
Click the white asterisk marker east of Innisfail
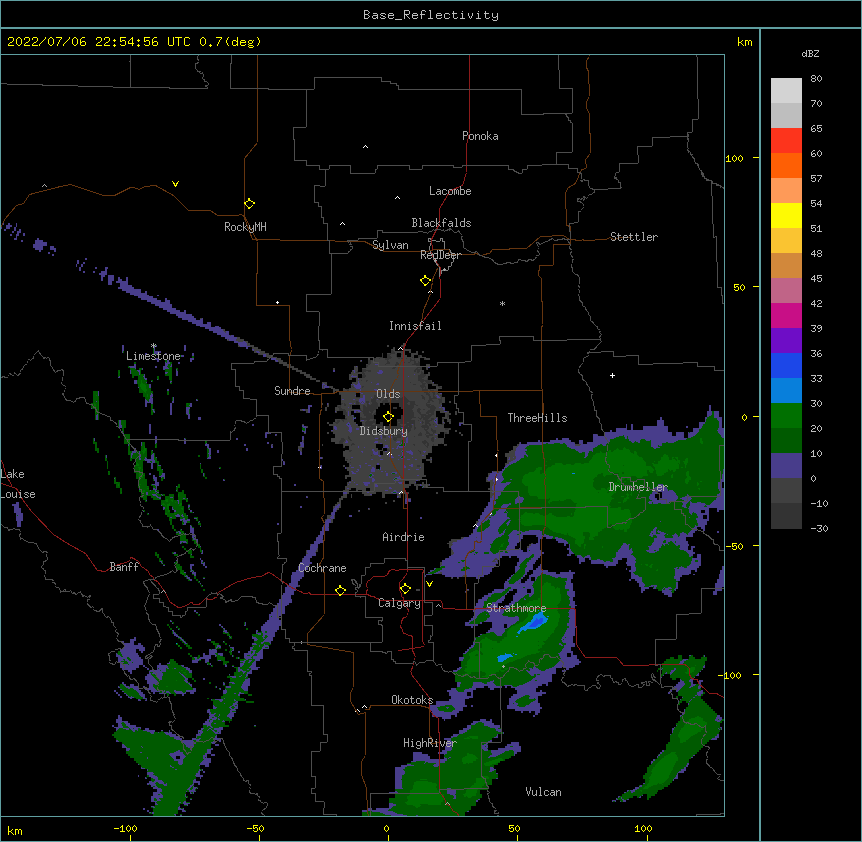coord(502,303)
